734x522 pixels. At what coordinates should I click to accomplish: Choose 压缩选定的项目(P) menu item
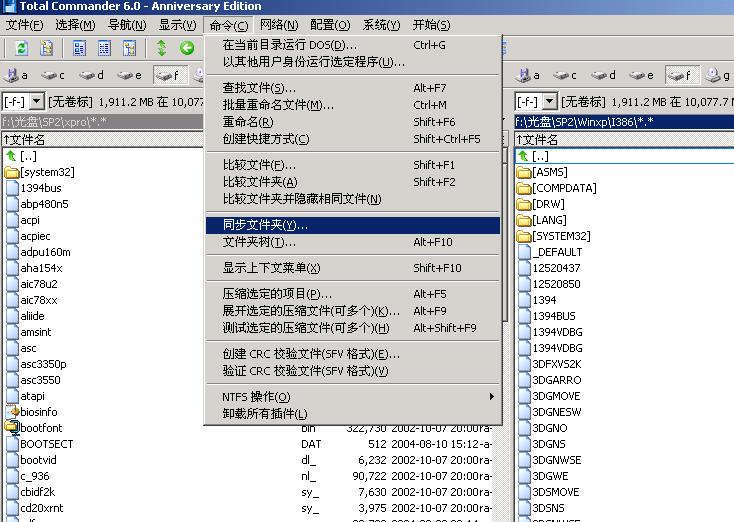coord(353,294)
